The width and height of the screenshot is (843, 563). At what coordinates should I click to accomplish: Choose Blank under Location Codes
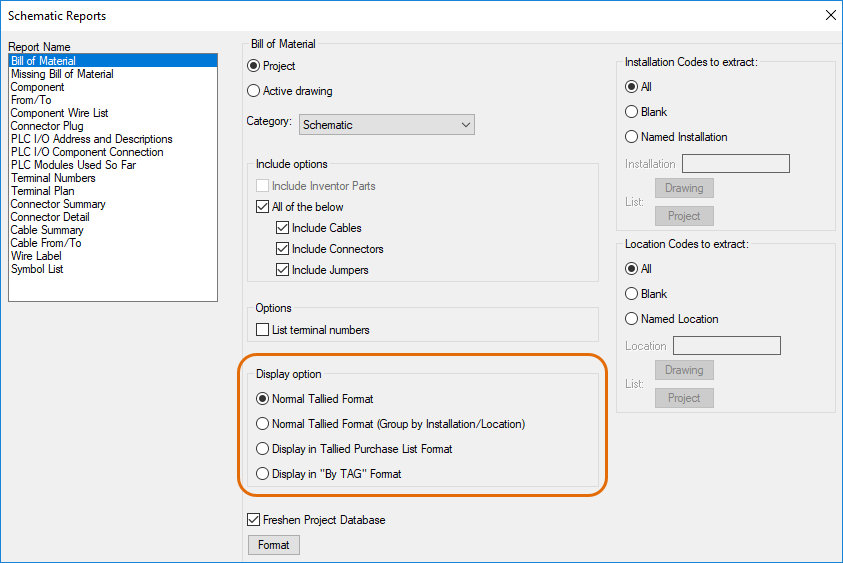pos(632,294)
